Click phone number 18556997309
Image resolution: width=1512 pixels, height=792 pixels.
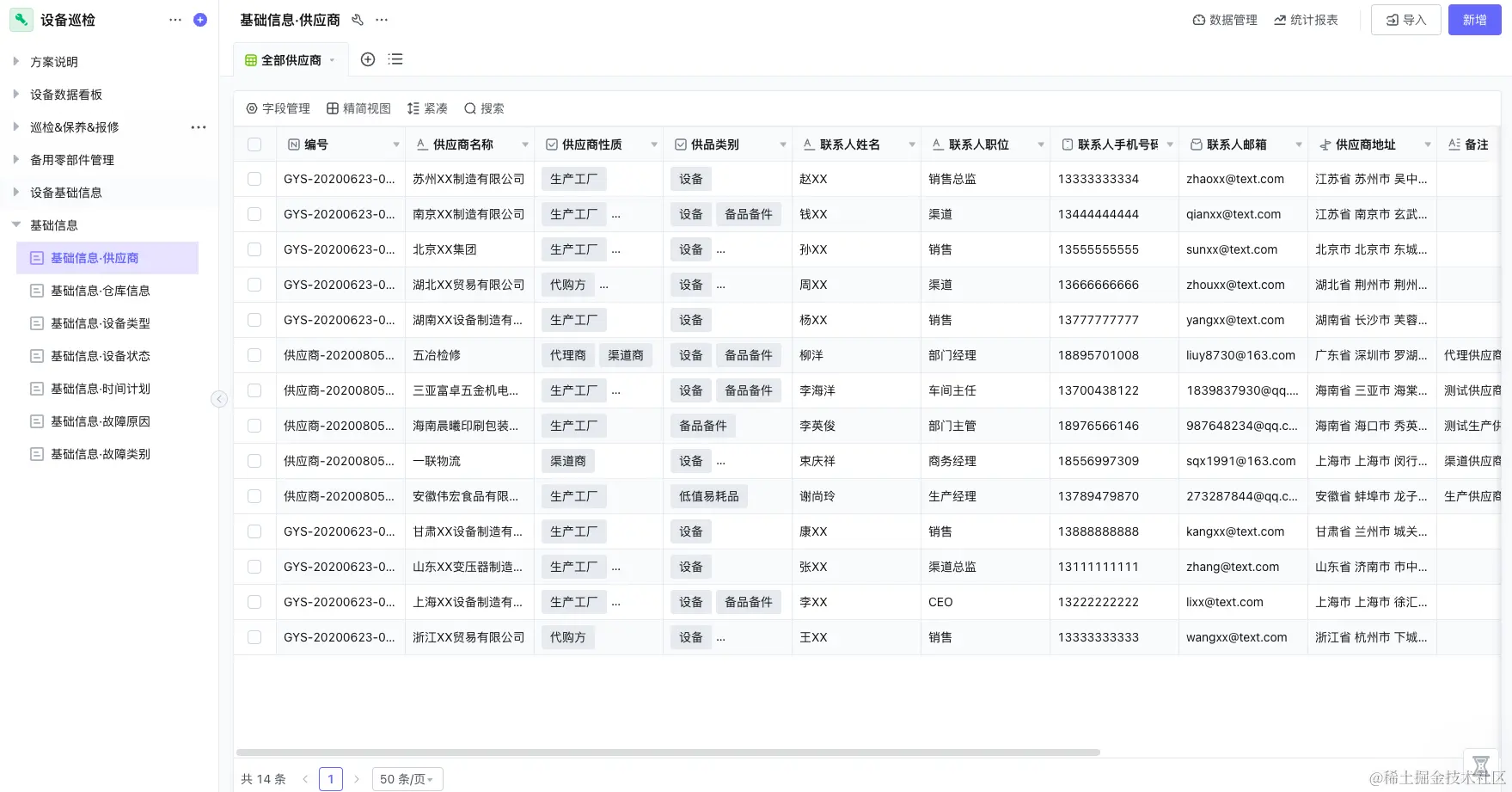(x=1099, y=461)
